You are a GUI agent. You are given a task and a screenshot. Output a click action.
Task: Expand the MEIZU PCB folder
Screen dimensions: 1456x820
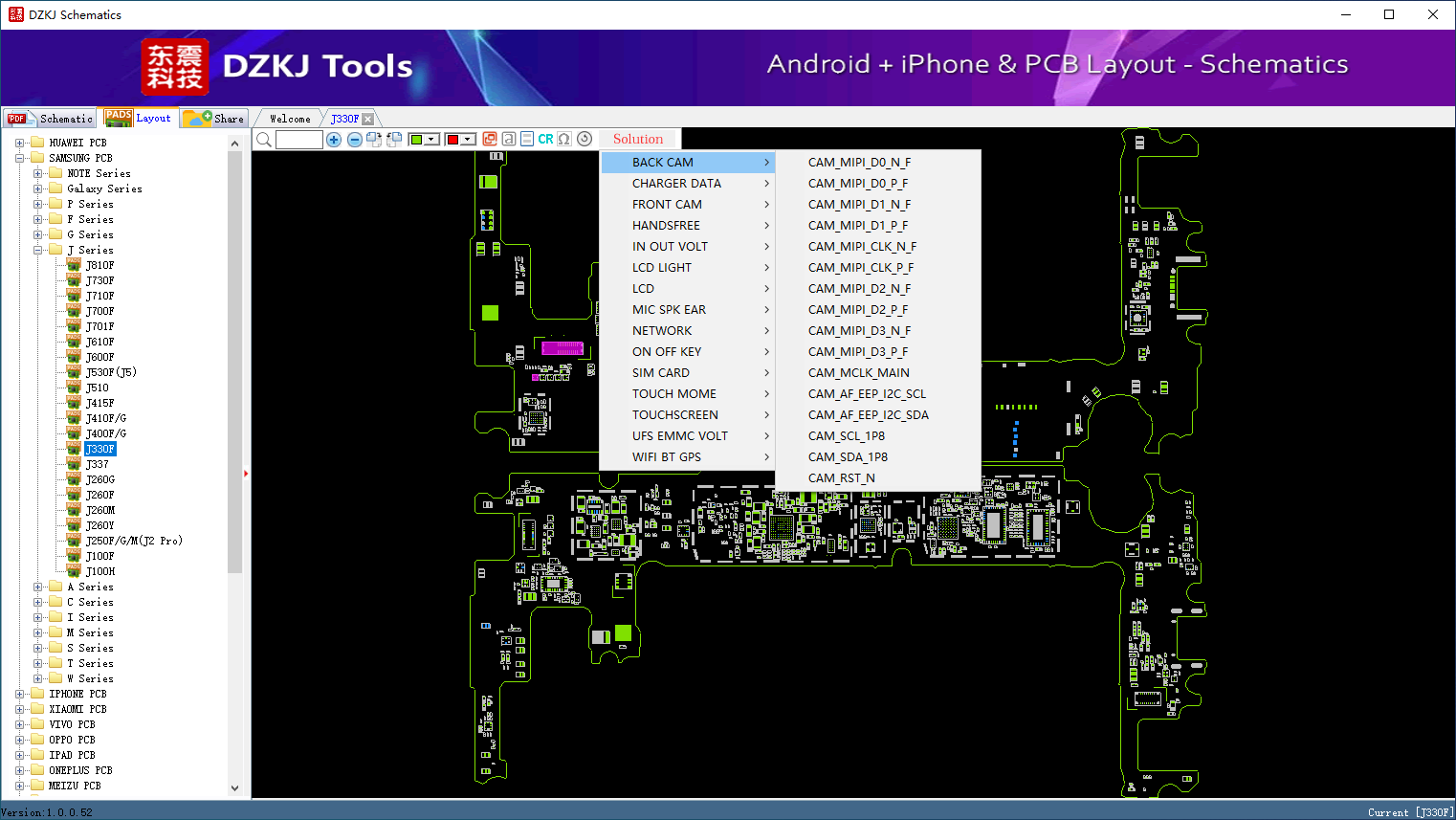point(20,786)
